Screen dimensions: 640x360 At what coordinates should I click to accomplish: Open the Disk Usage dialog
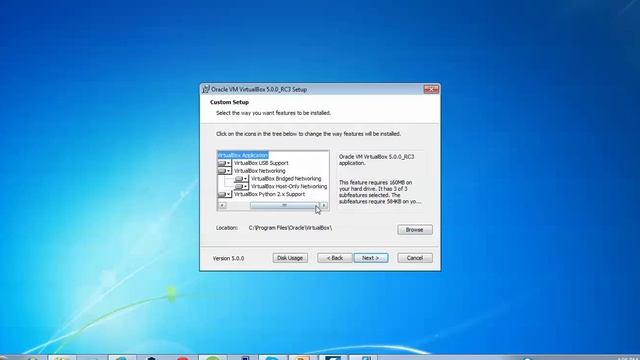point(290,258)
